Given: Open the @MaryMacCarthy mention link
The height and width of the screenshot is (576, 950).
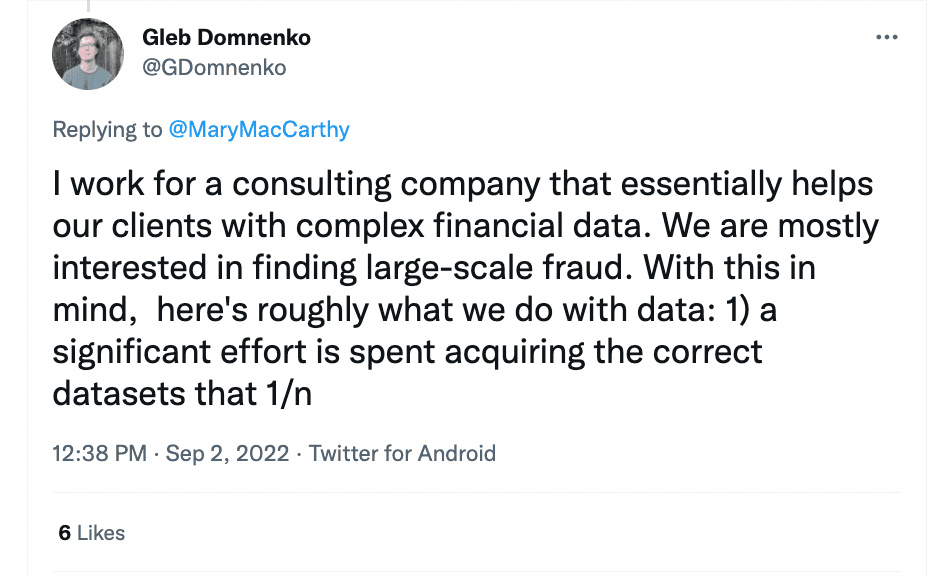Looking at the screenshot, I should pos(257,129).
